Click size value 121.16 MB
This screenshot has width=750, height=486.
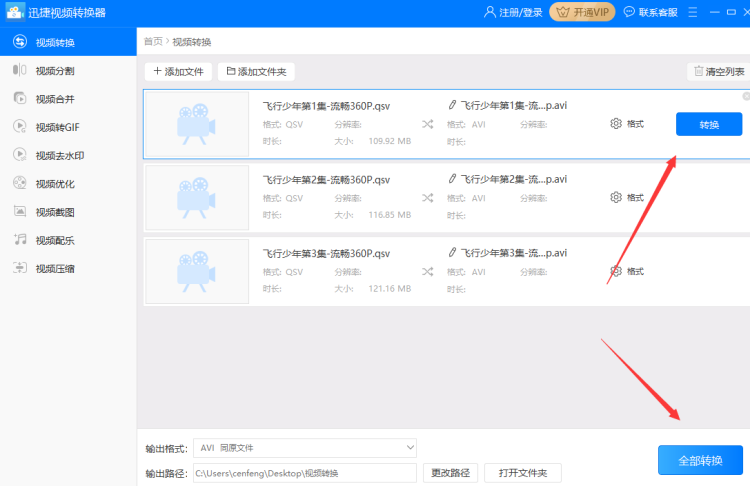tap(390, 288)
